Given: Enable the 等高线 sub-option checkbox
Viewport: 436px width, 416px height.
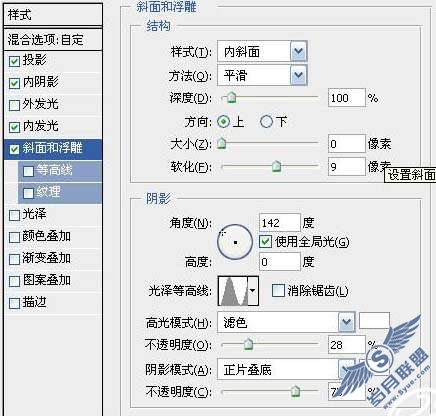Looking at the screenshot, I should [x=28, y=171].
